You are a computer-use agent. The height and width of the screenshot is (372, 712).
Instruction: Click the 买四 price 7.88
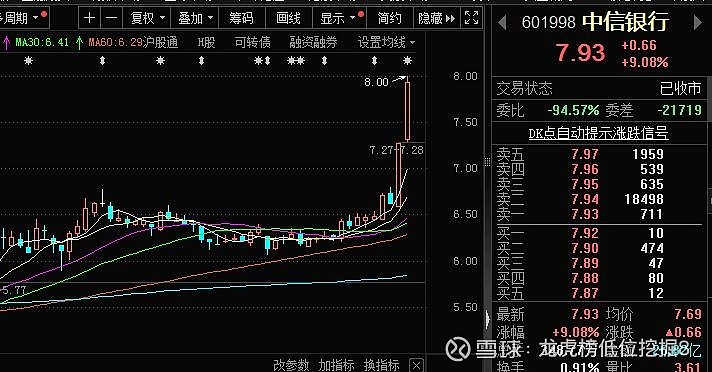pyautogui.click(x=585, y=278)
